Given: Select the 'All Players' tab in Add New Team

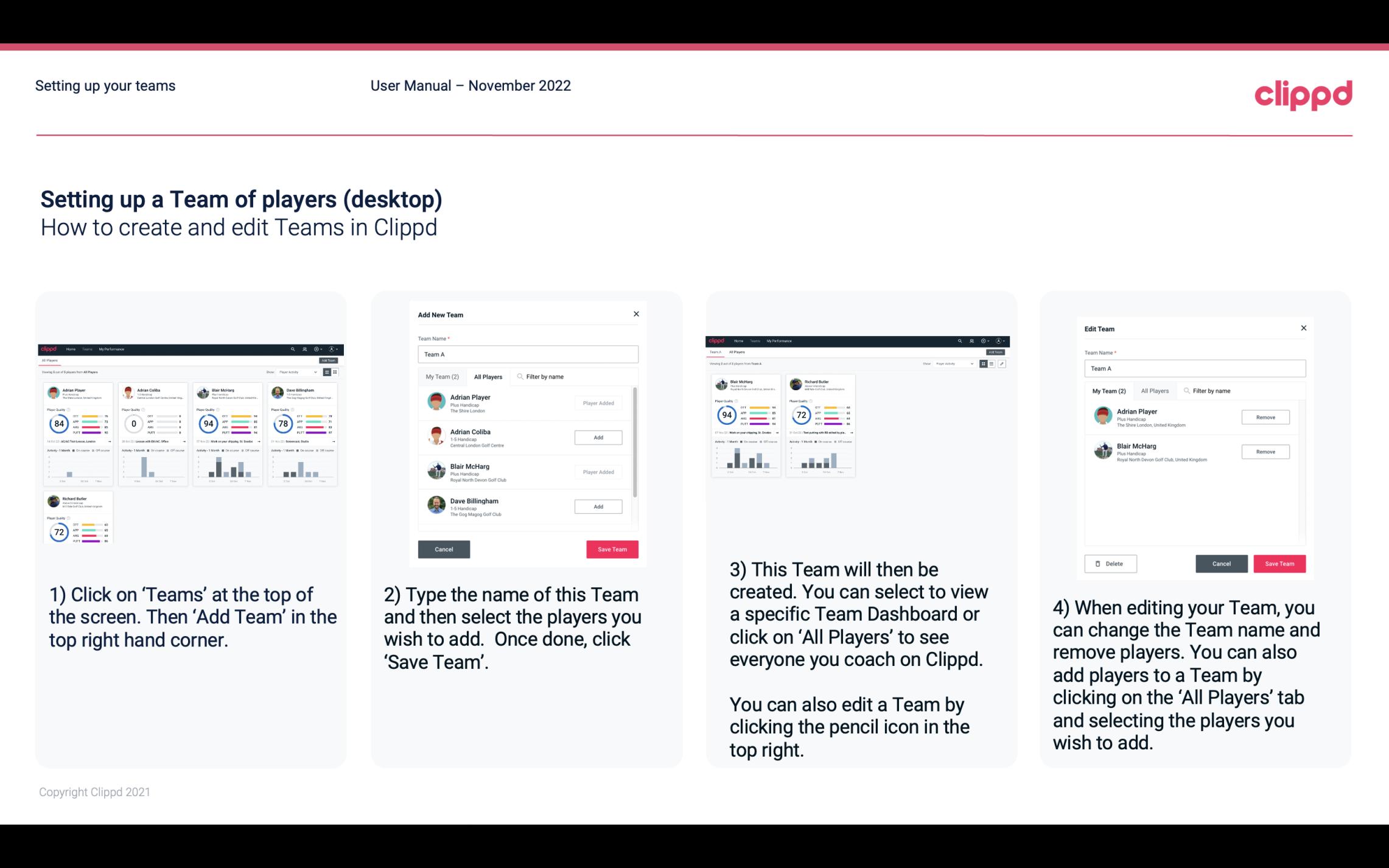Looking at the screenshot, I should (x=488, y=376).
